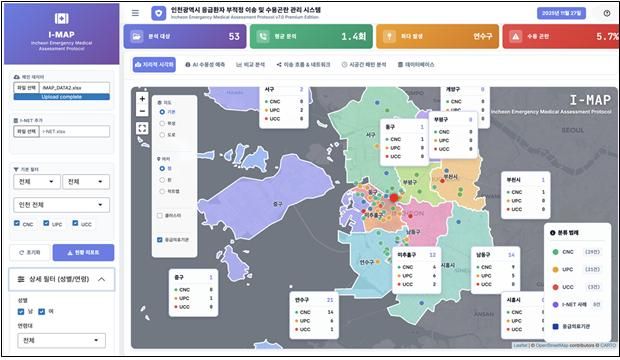Image resolution: width=620 pixels, height=360 pixels.
Task: Click the reset arrow icon on 초기화 button
Action: 22,252
